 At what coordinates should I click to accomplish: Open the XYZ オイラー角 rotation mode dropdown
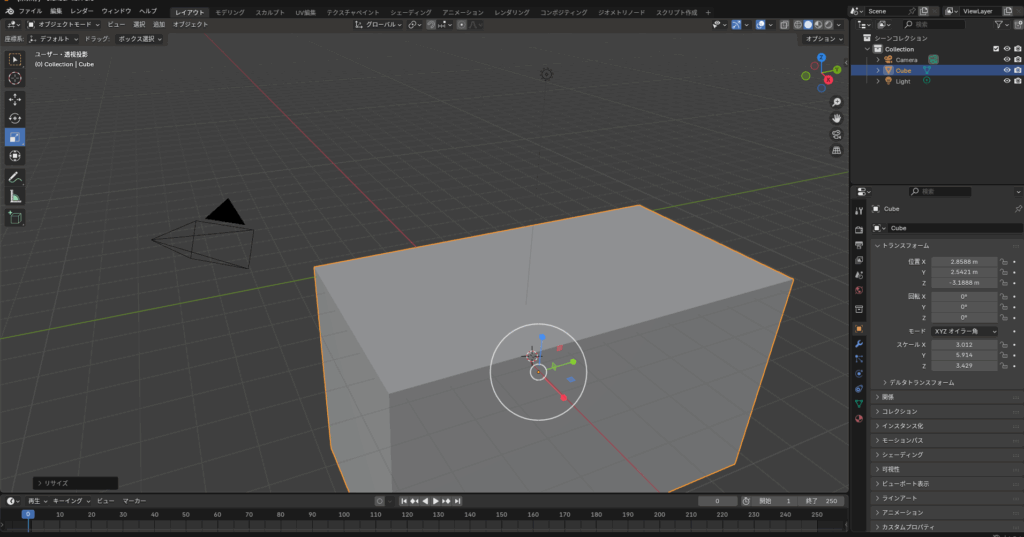click(x=965, y=330)
